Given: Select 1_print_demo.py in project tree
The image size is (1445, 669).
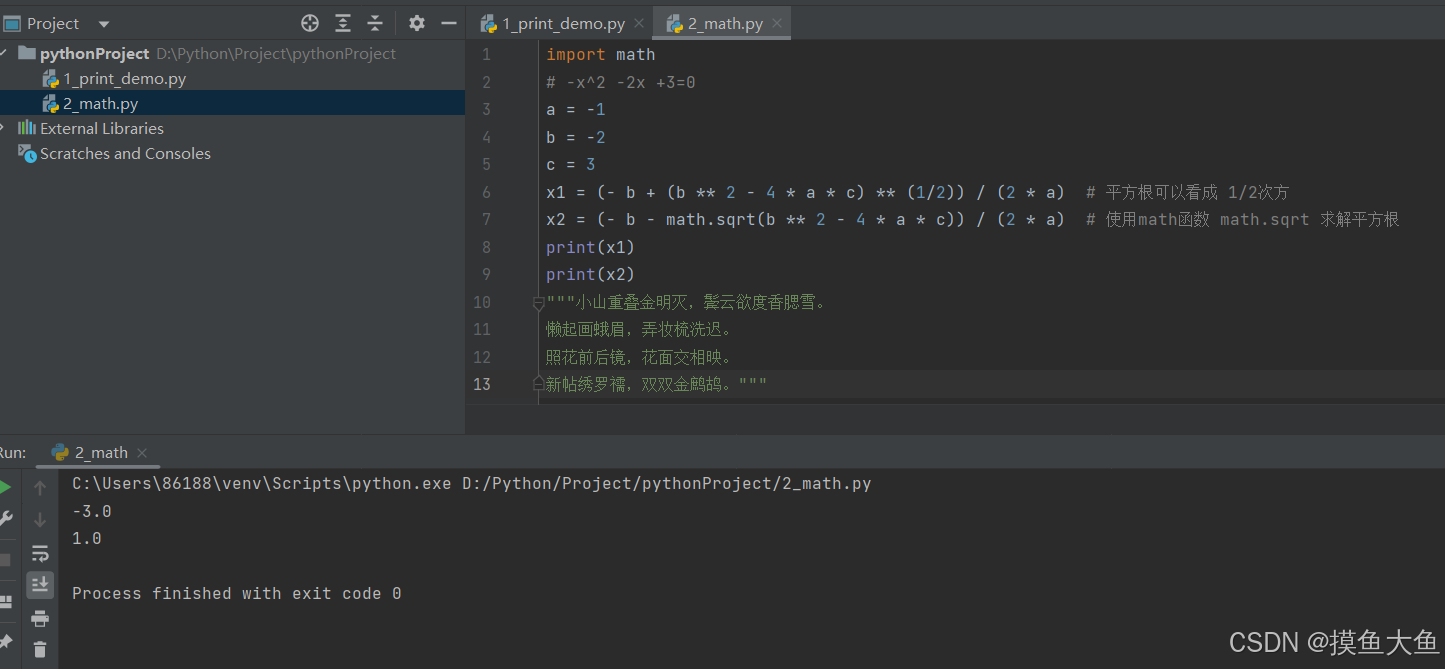Looking at the screenshot, I should (x=125, y=78).
